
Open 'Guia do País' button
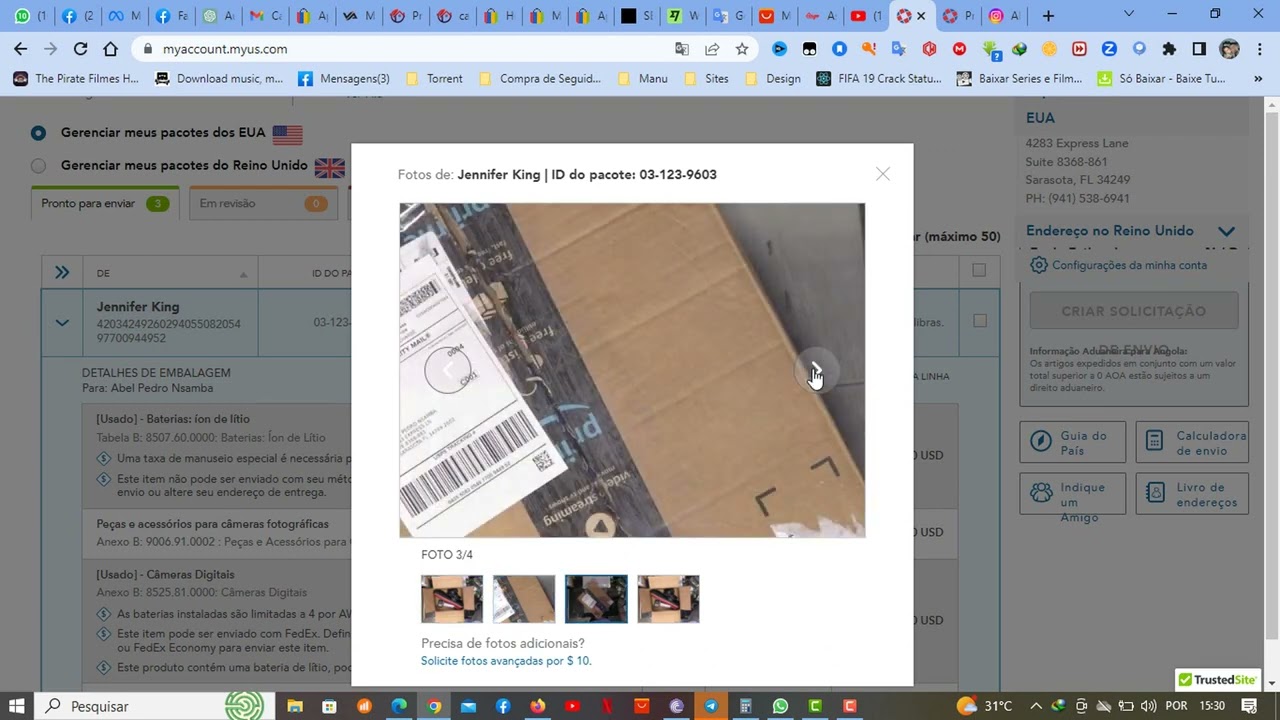[1073, 442]
